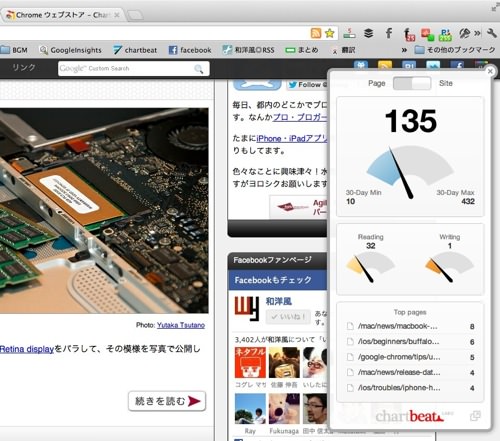This screenshot has width=500, height=441.
Task: Click the リンク menu in the site navigation
Action: point(24,68)
